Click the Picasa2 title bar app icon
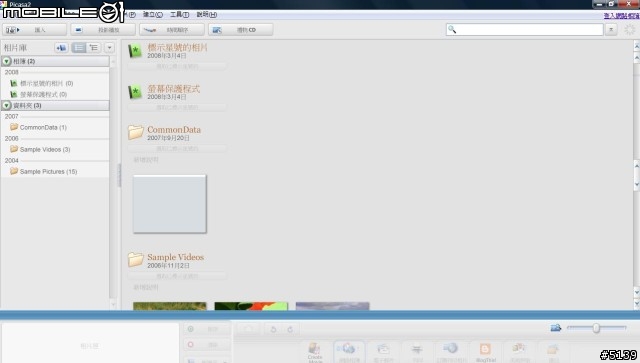Image resolution: width=640 pixels, height=363 pixels. coord(4,4)
